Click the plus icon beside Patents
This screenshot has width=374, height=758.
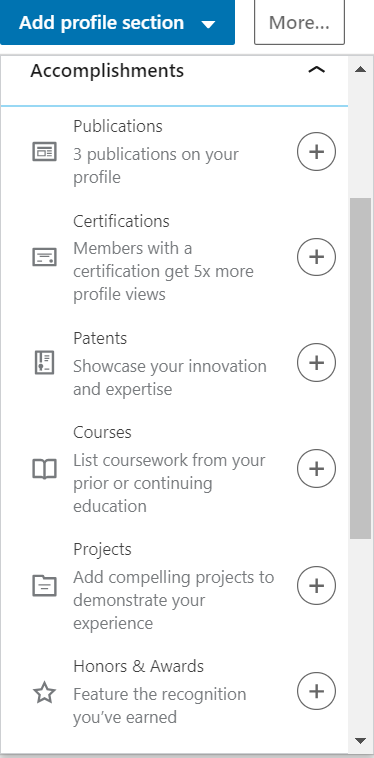(x=316, y=363)
